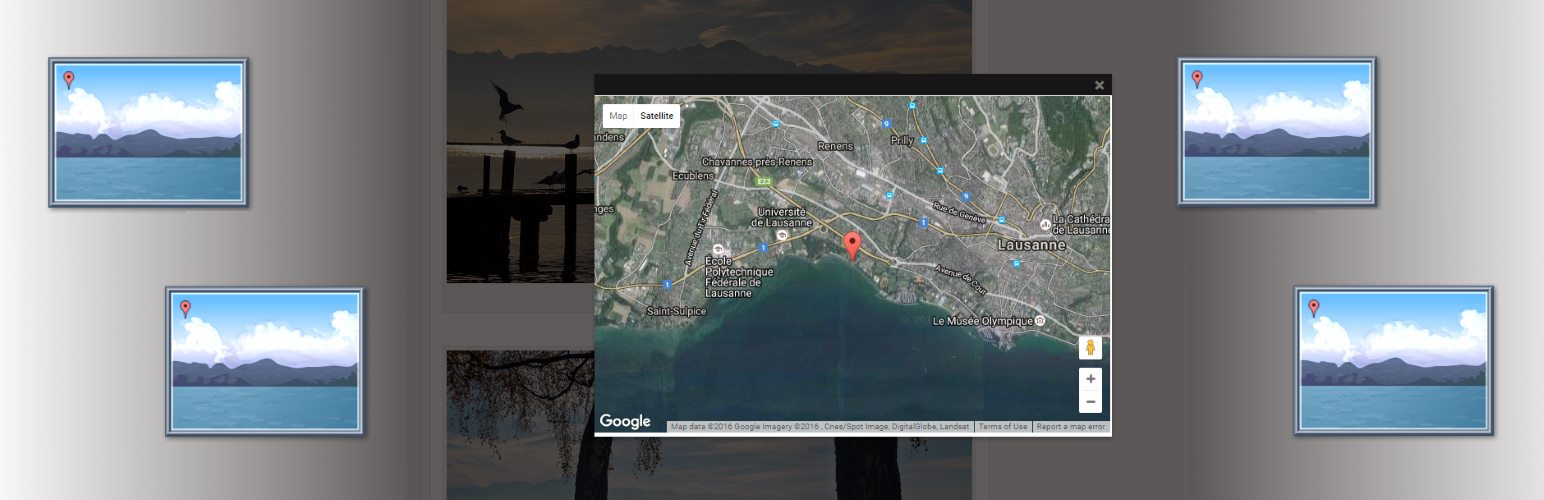Click the École Polytechnique Fédérale place icon
1544x500 pixels.
pos(716,250)
